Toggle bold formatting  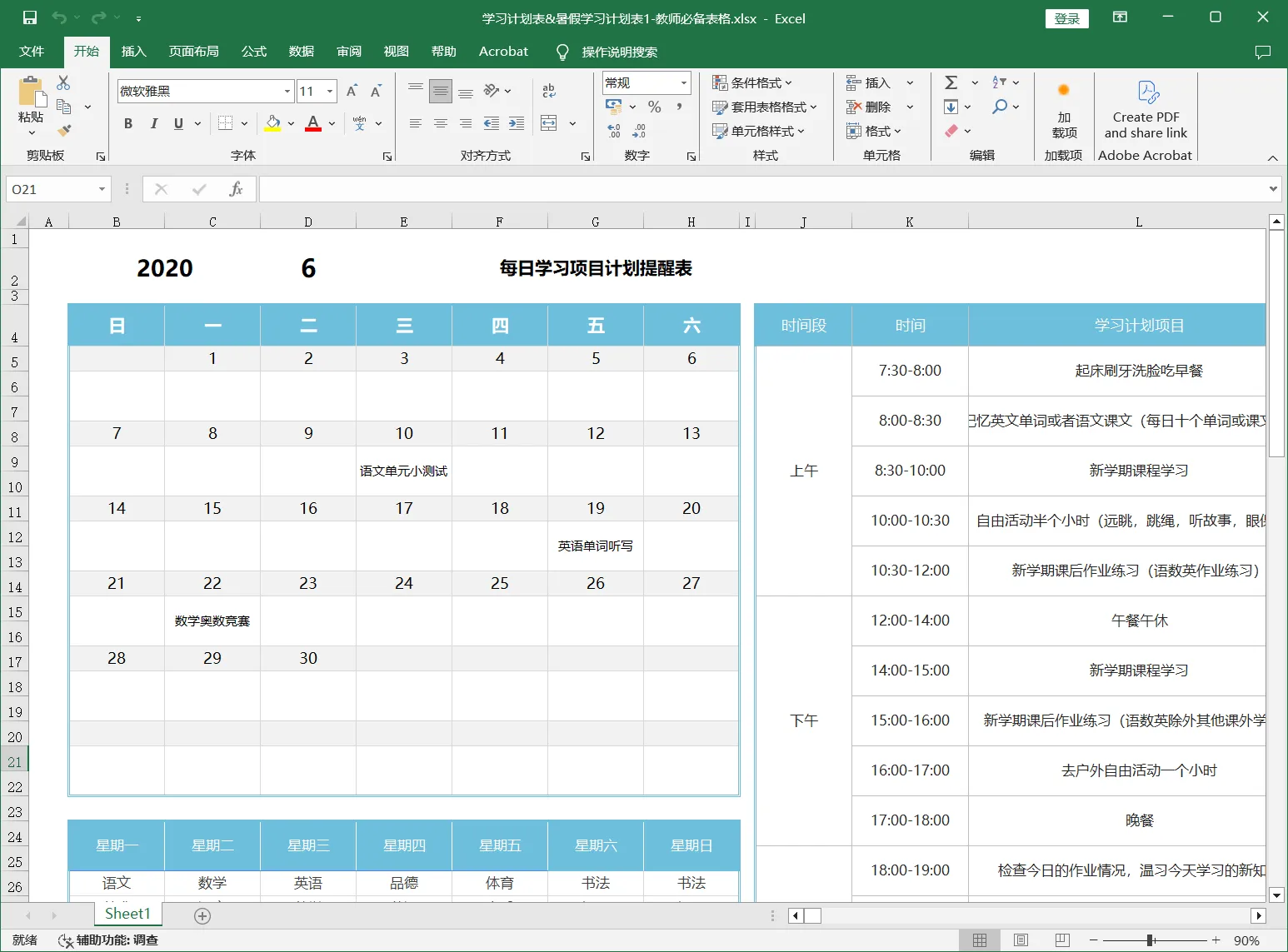[128, 123]
